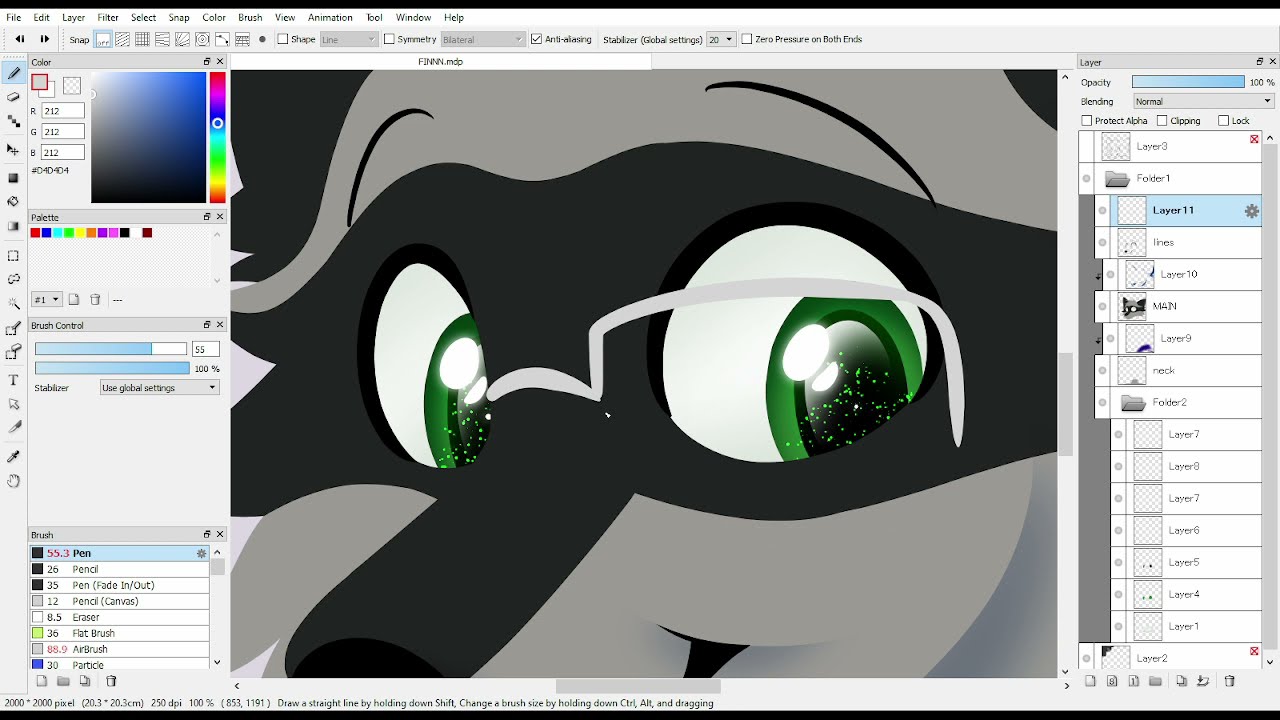1280x720 pixels.
Task: Click the Snap Off icon
Action: (103, 39)
